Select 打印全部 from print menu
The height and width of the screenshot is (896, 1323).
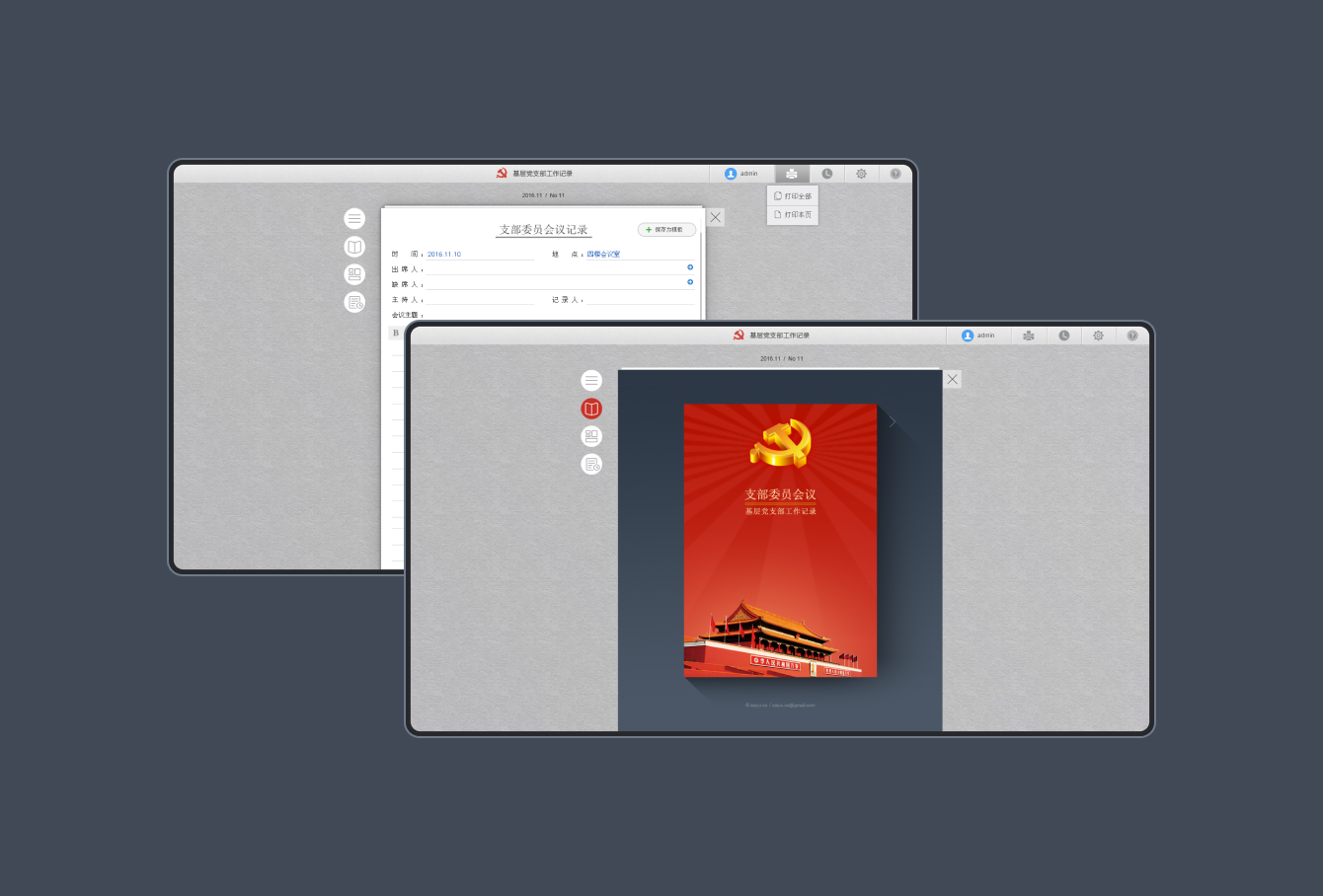tap(793, 196)
